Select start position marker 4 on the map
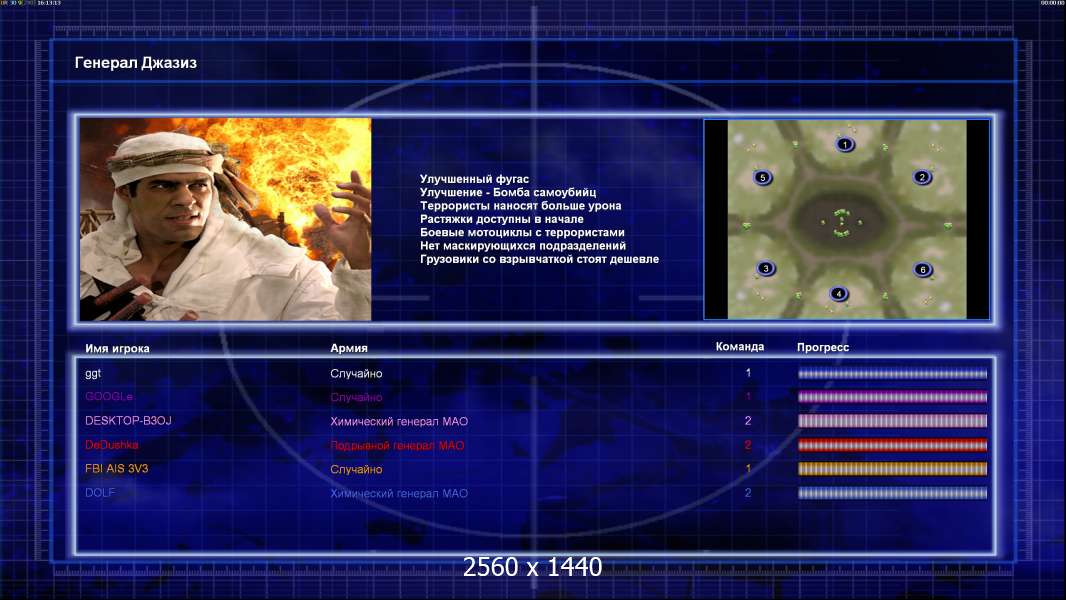The height and width of the screenshot is (600, 1066). click(x=839, y=294)
